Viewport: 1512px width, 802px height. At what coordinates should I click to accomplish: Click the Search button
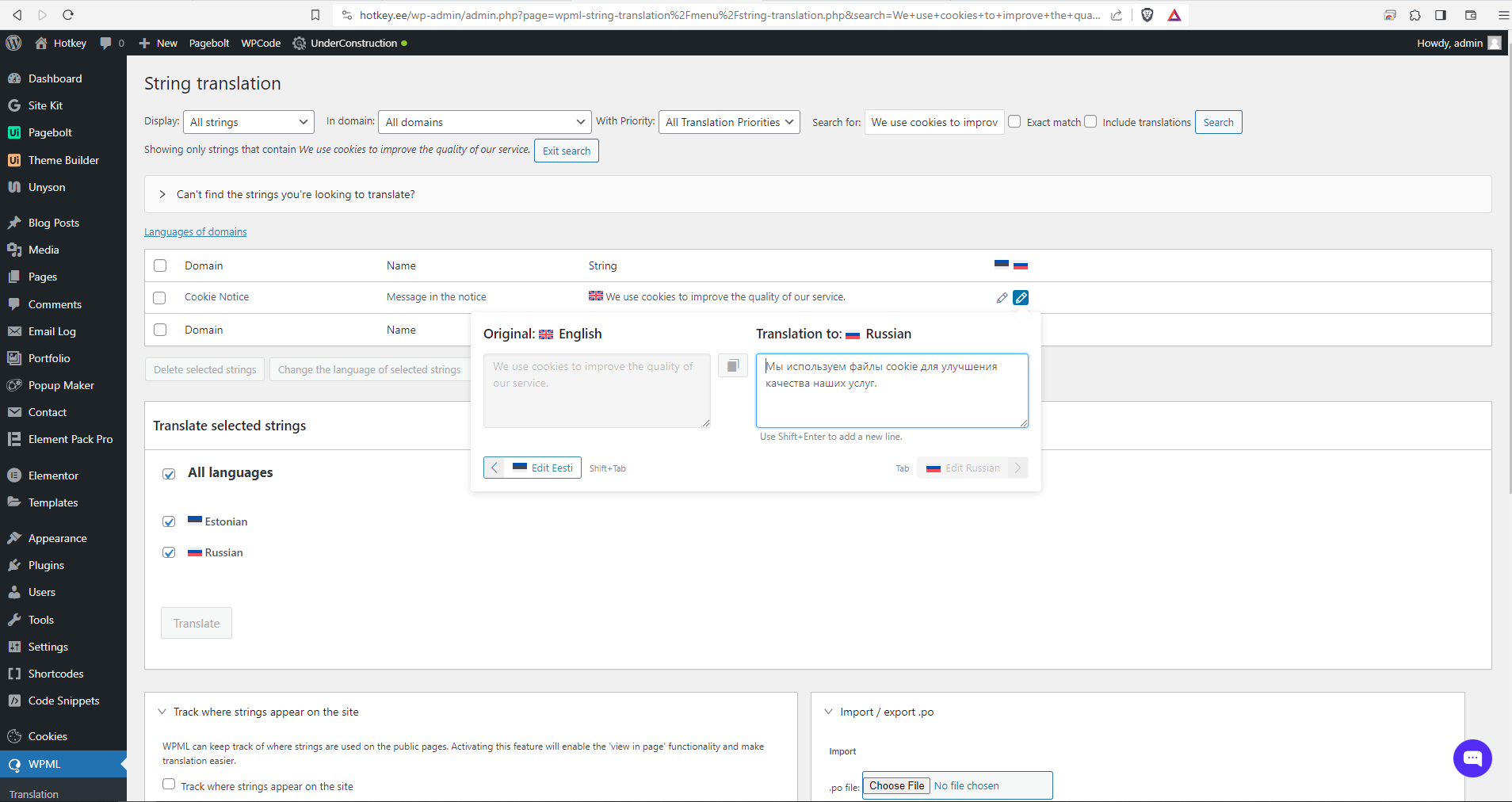(x=1218, y=122)
